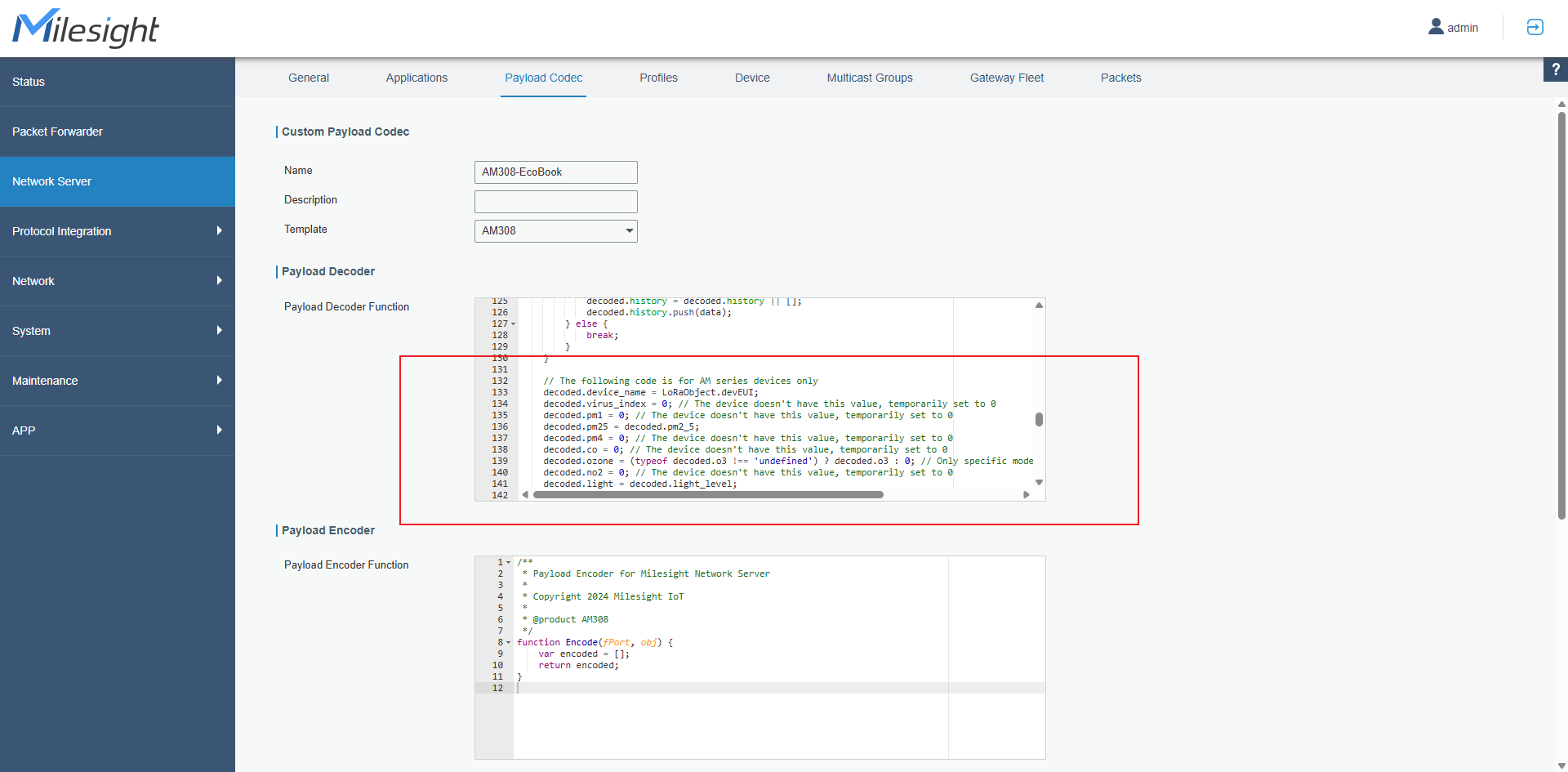This screenshot has height=772, width=1568.
Task: Click the Milesight logo
Action: [85, 29]
